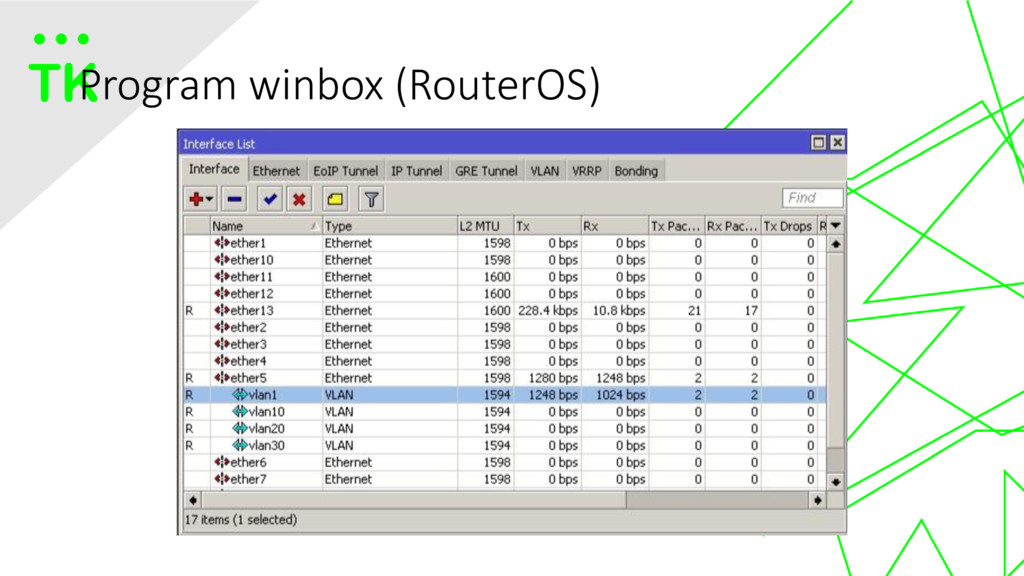
Task: Select the ether11 row name
Action: [251, 277]
